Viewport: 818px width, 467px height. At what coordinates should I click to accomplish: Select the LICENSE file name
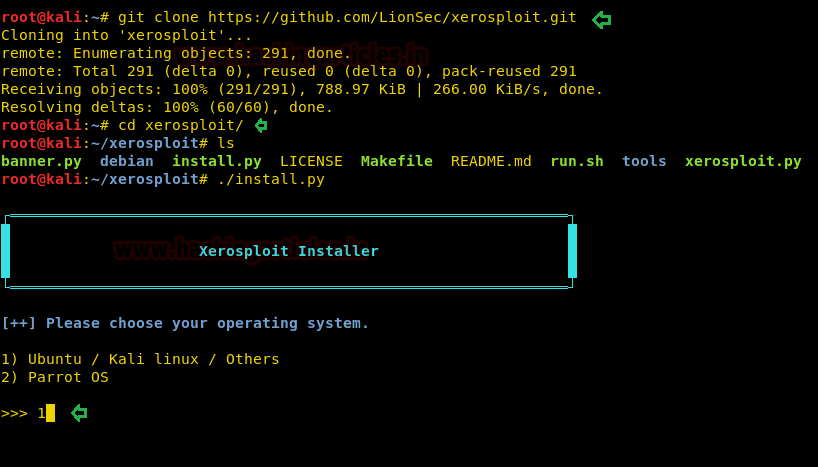coord(311,161)
